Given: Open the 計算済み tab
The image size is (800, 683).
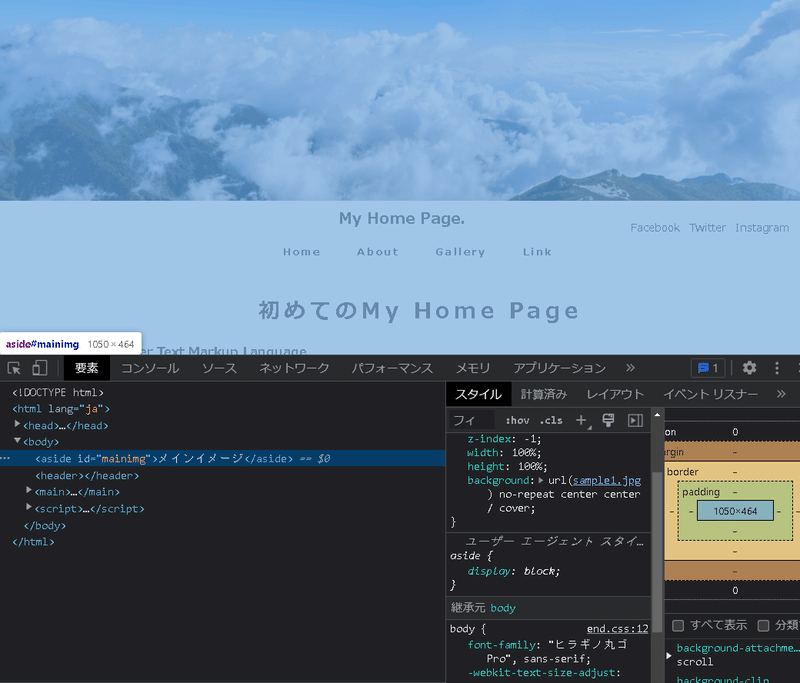Looking at the screenshot, I should point(543,394).
